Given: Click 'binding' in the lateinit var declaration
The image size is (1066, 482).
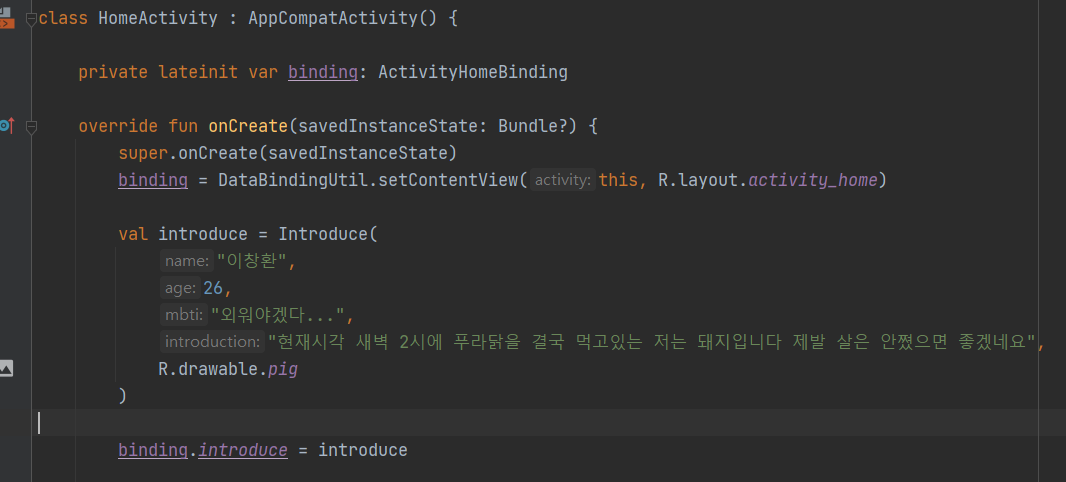Looking at the screenshot, I should point(323,71).
